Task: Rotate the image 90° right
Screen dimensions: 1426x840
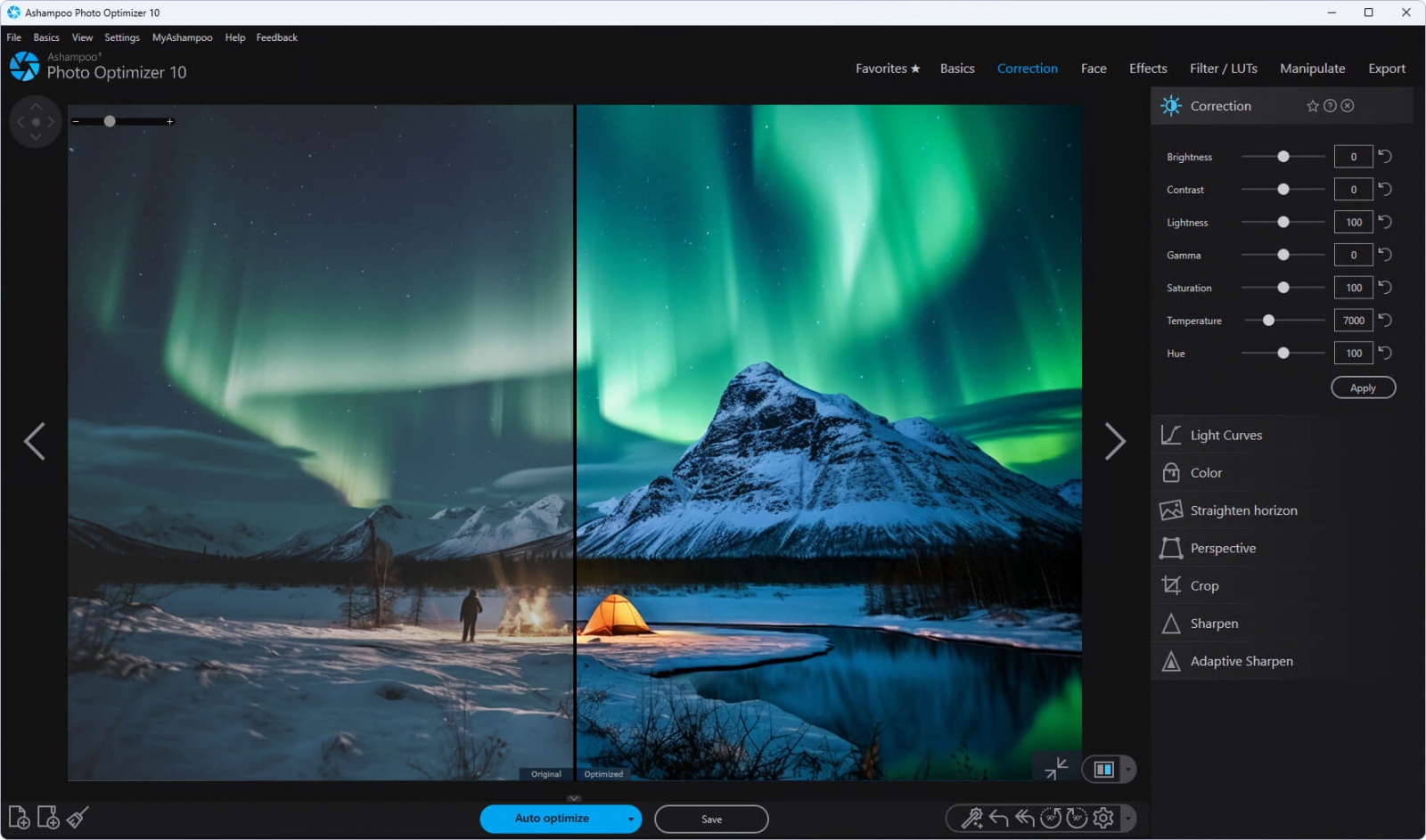Action: pyautogui.click(x=1077, y=818)
